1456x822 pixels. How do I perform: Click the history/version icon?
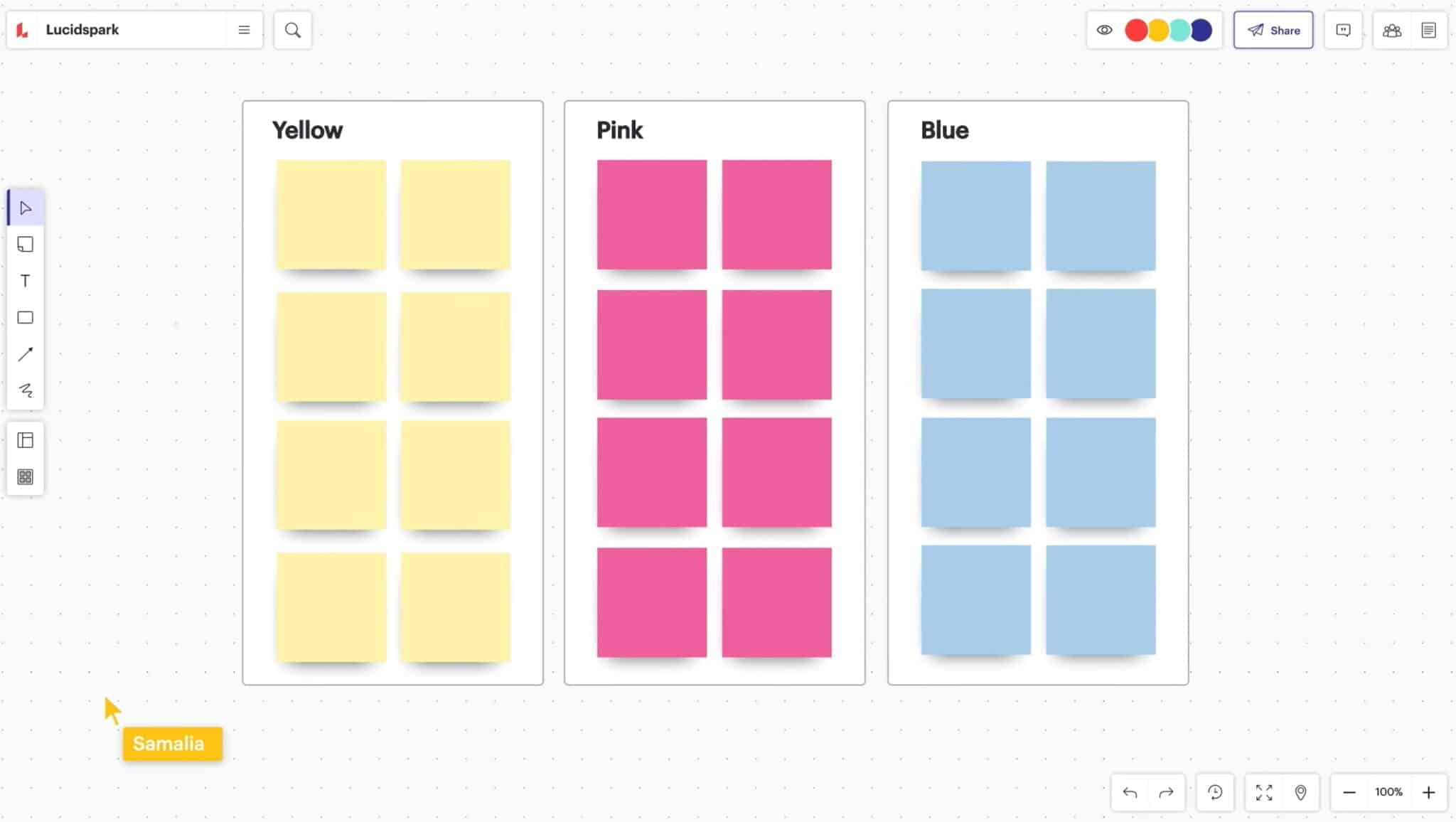pyautogui.click(x=1215, y=792)
